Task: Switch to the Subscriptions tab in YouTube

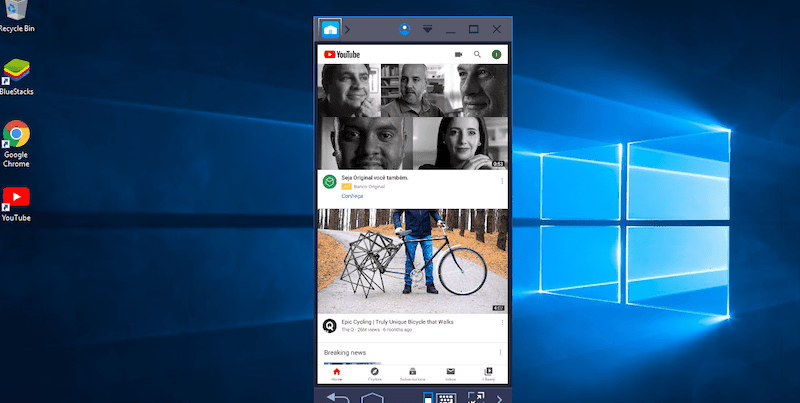Action: (x=412, y=374)
